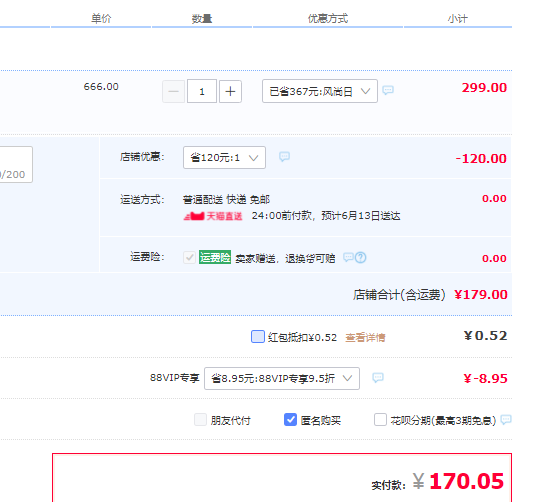
Task: Click comment icon next to store coupon
Action: tap(284, 156)
